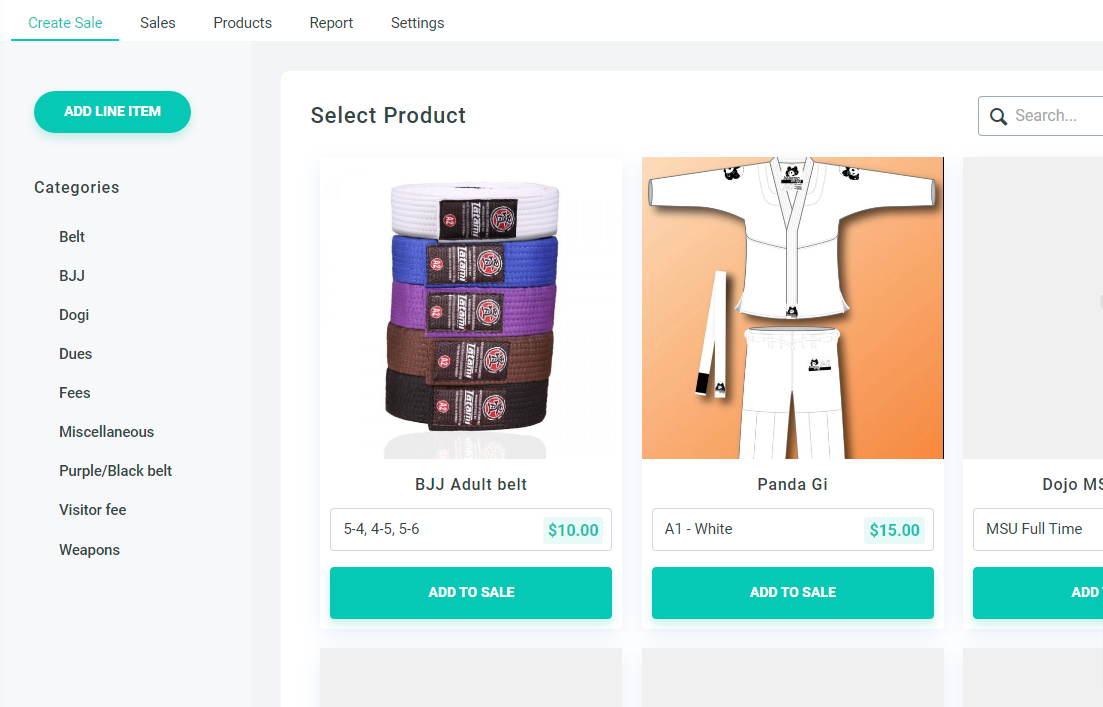Add BJJ Adult belt to sale
This screenshot has height=707, width=1103.
[471, 592]
